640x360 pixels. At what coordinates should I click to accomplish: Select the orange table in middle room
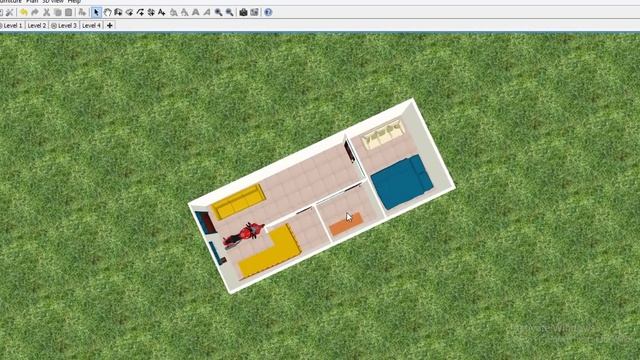click(346, 224)
